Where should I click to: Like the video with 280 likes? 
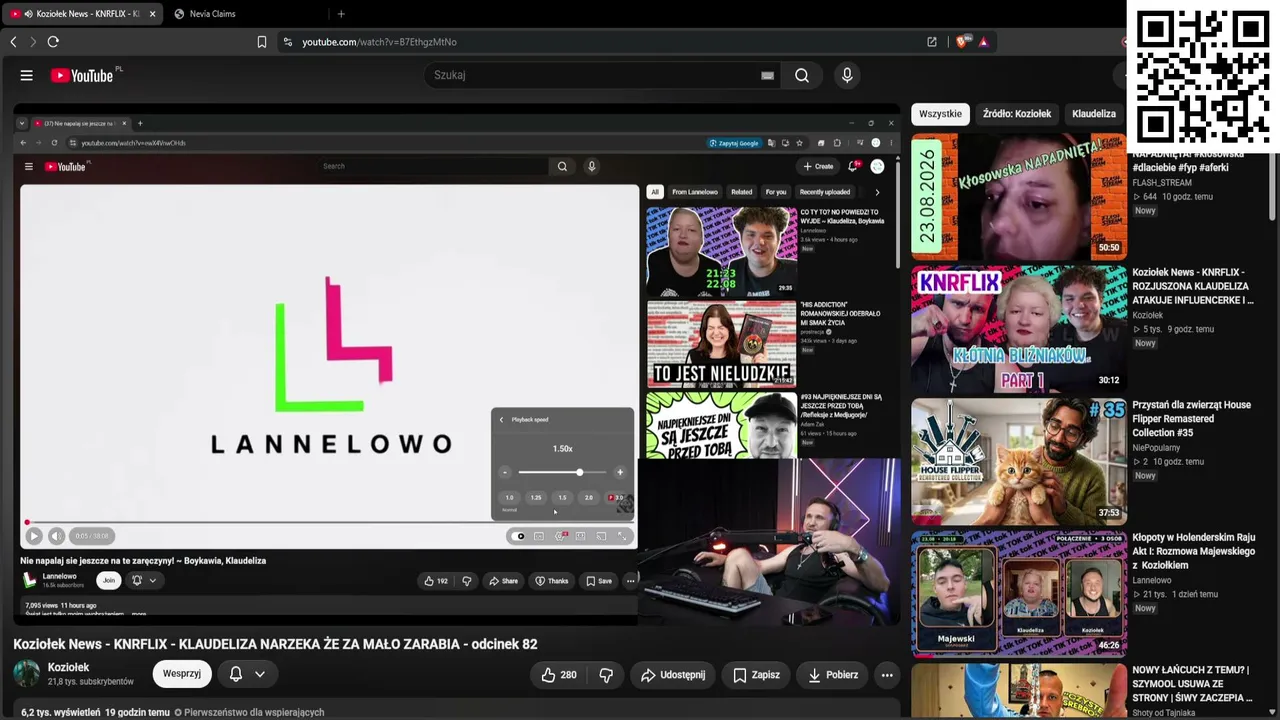(558, 675)
